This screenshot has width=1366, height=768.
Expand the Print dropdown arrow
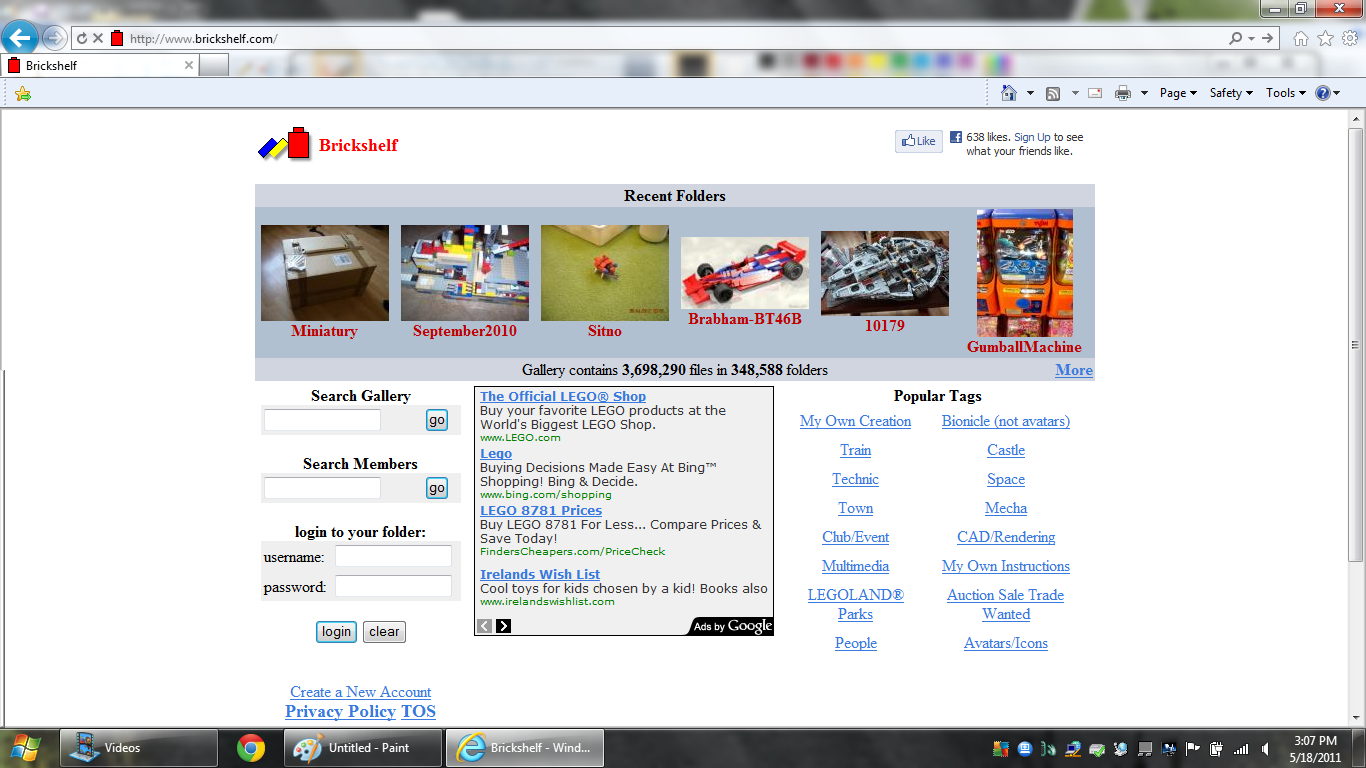click(x=1144, y=93)
